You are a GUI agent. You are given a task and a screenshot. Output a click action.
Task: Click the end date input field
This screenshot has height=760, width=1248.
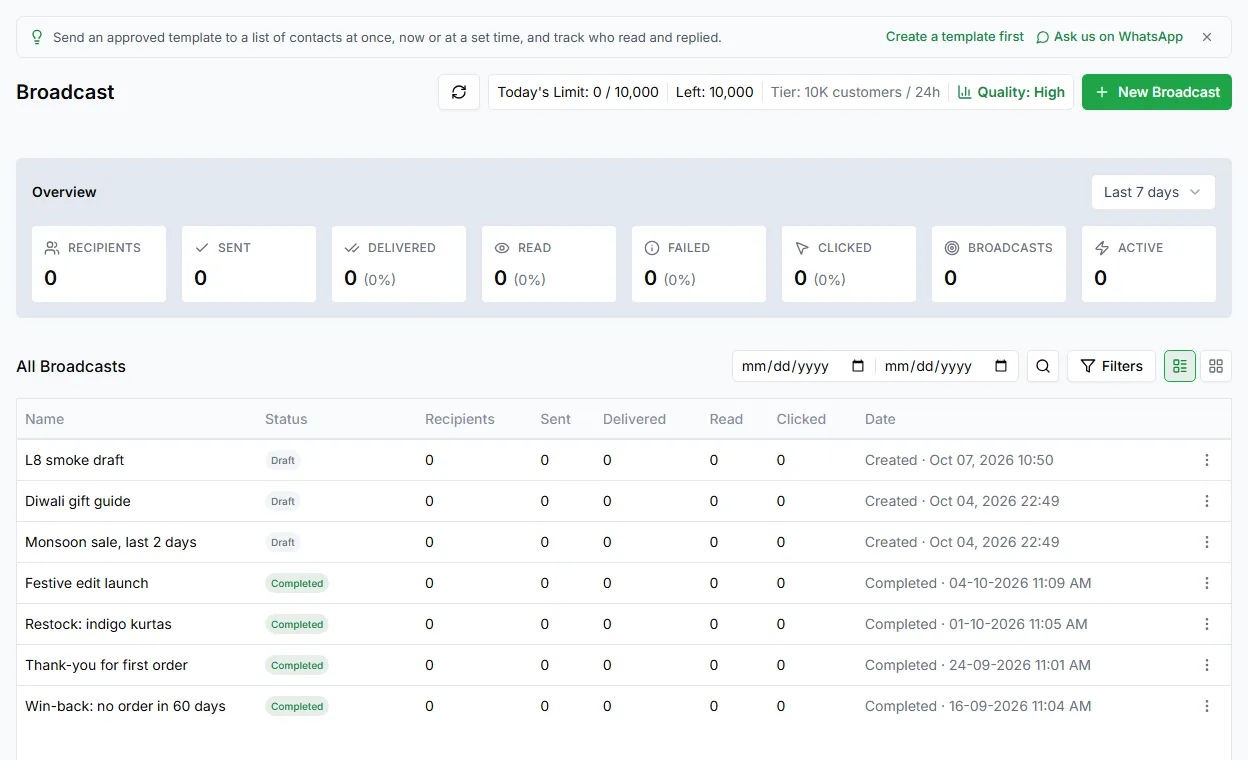pos(947,366)
